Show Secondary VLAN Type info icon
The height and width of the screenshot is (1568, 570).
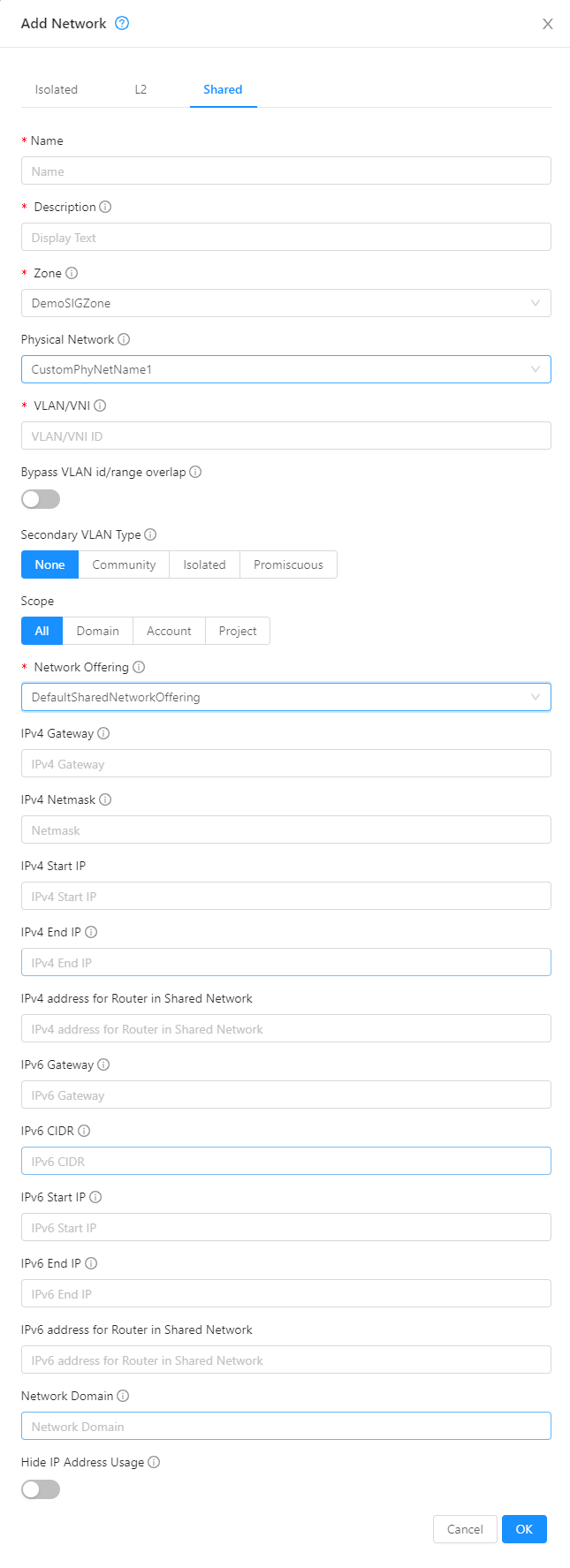150,534
